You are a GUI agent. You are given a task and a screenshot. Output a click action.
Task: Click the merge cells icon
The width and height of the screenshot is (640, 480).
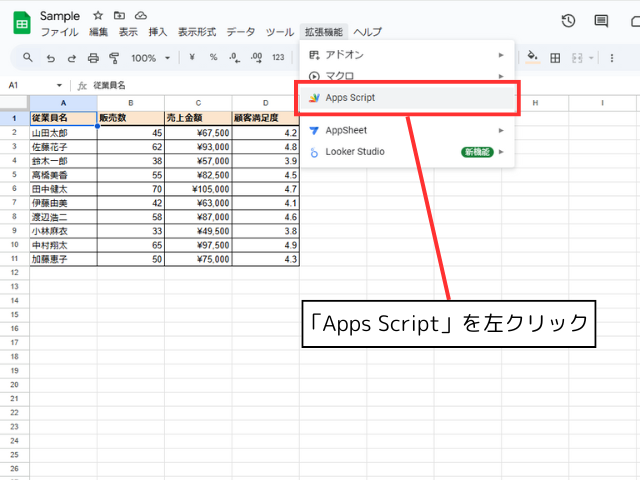(577, 58)
